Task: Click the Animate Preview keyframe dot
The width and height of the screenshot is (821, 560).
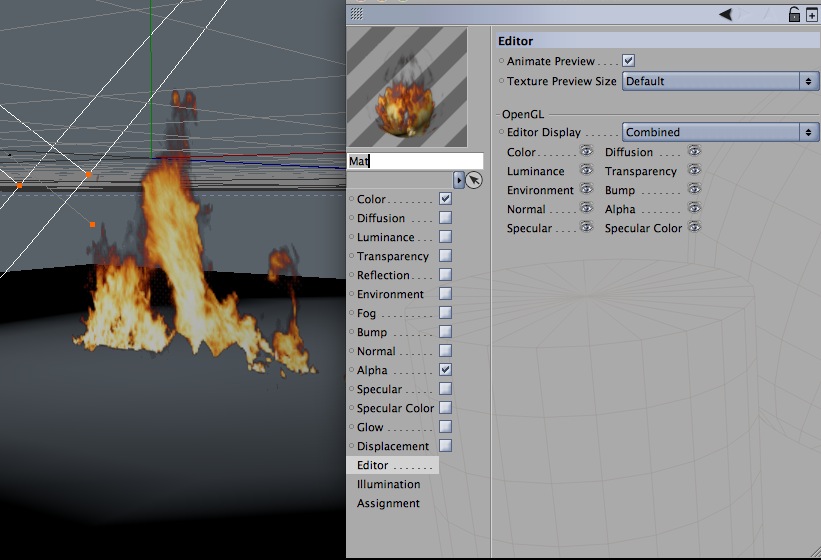Action: pyautogui.click(x=502, y=61)
